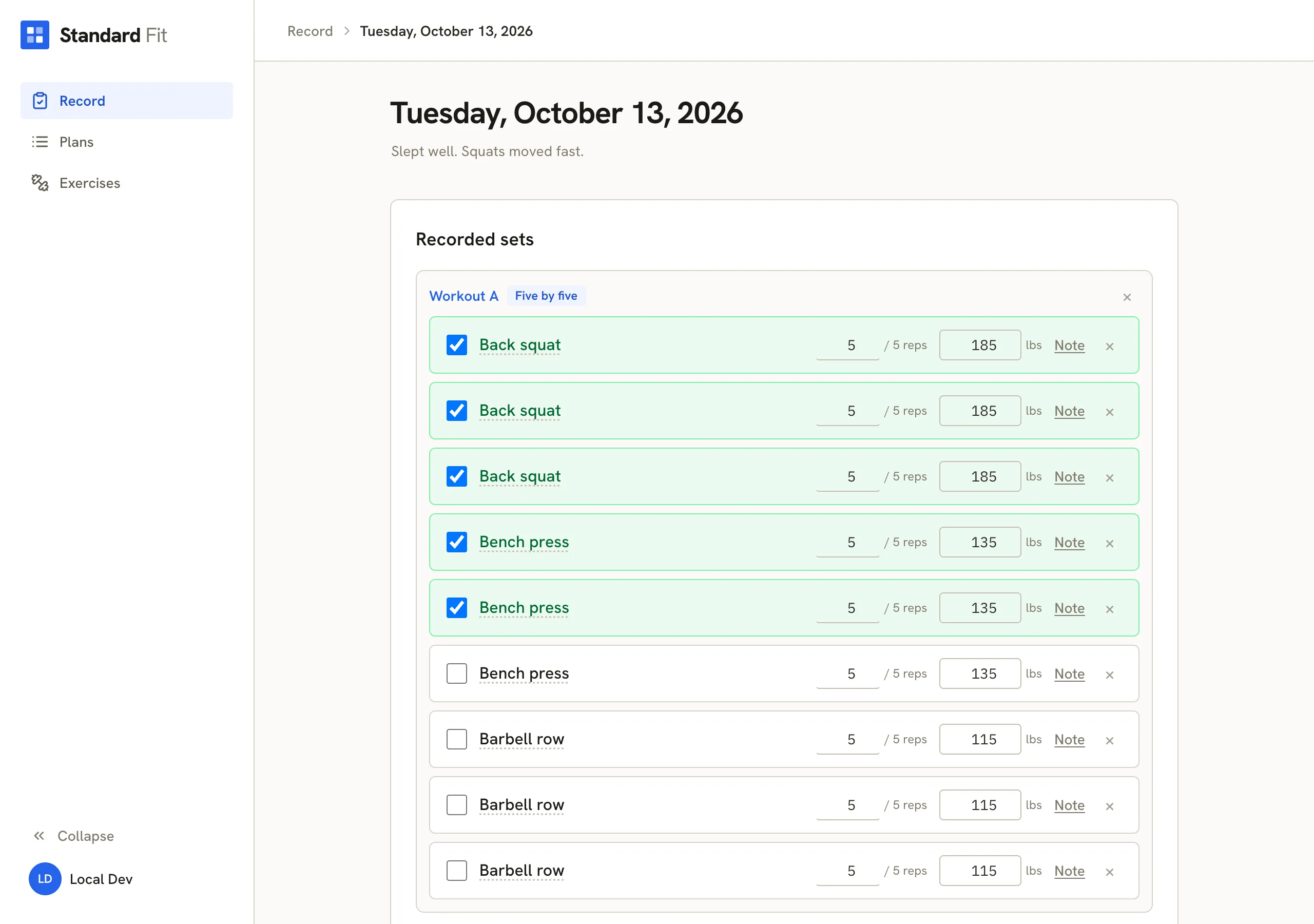Delete the unchecked Bench press set
This screenshot has width=1314, height=924.
tap(1110, 675)
